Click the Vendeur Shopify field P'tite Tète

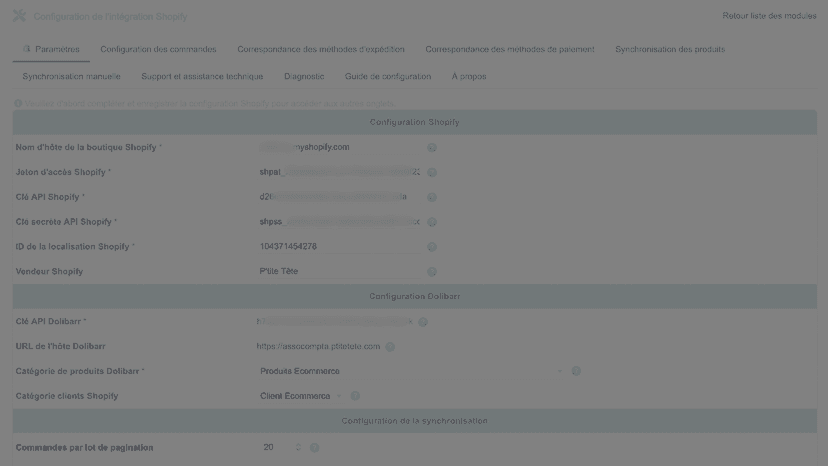pyautogui.click(x=339, y=272)
